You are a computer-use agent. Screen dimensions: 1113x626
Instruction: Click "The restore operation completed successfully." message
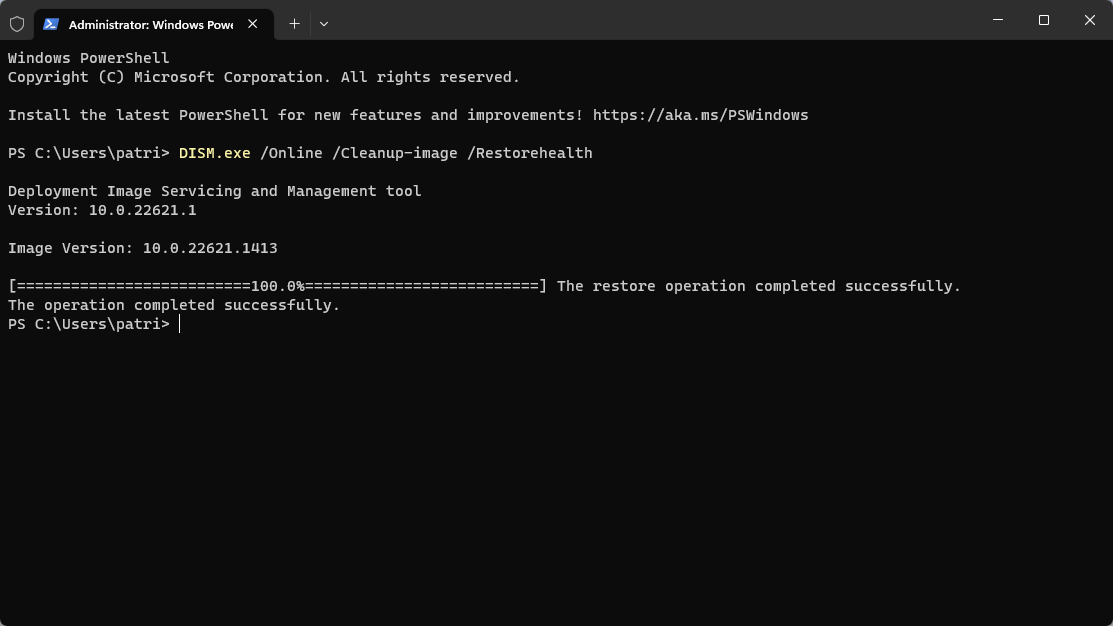pos(758,286)
